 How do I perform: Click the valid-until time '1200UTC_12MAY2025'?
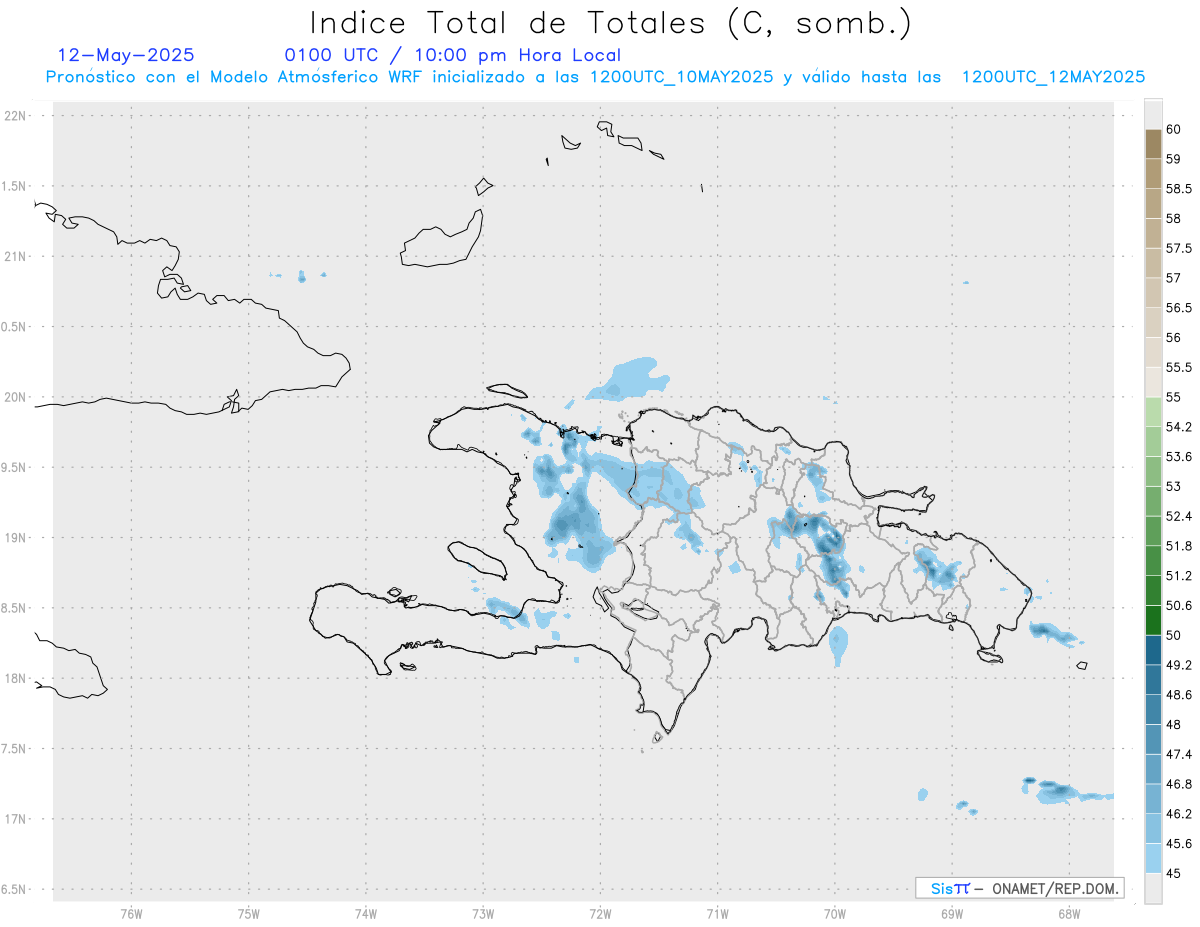(x=1053, y=77)
